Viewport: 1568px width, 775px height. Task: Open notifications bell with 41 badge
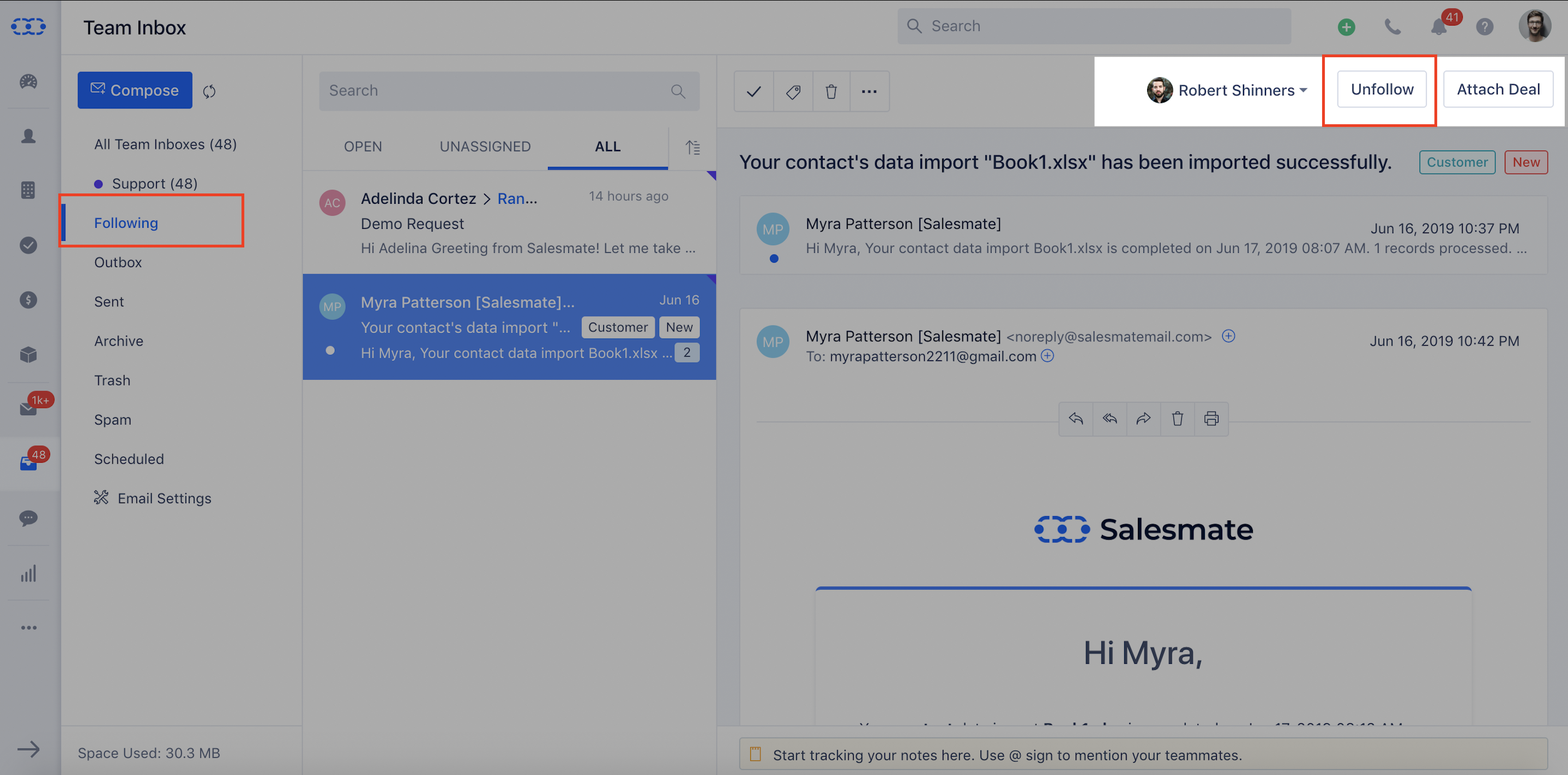pyautogui.click(x=1439, y=27)
